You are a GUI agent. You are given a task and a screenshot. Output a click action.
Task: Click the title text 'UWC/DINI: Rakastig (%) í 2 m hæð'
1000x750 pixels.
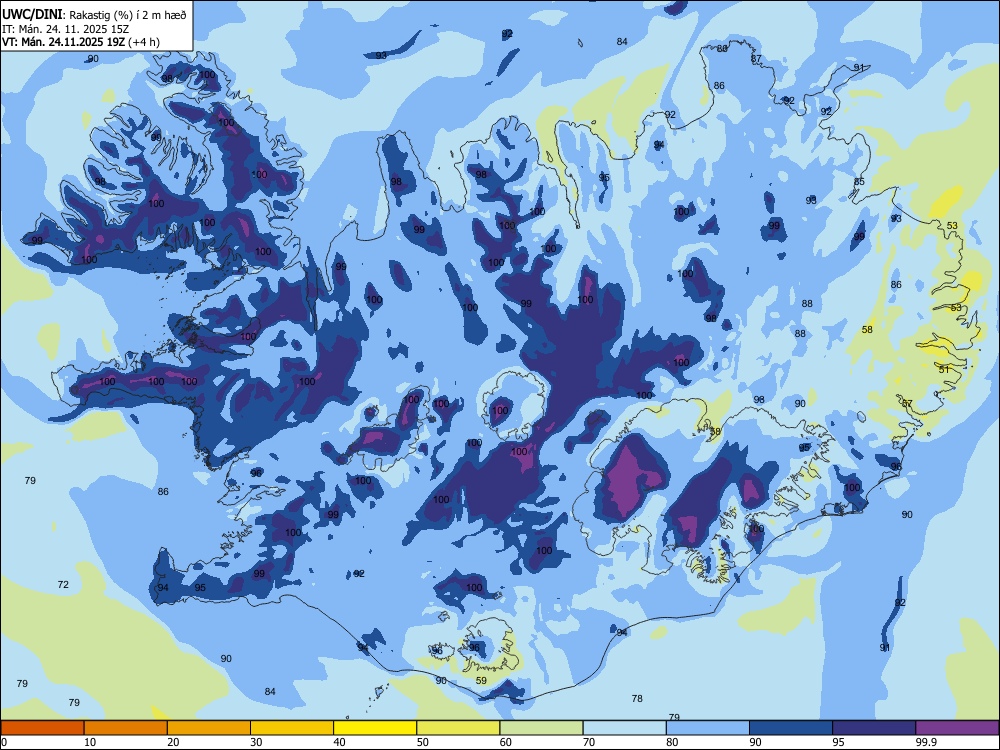94,15
